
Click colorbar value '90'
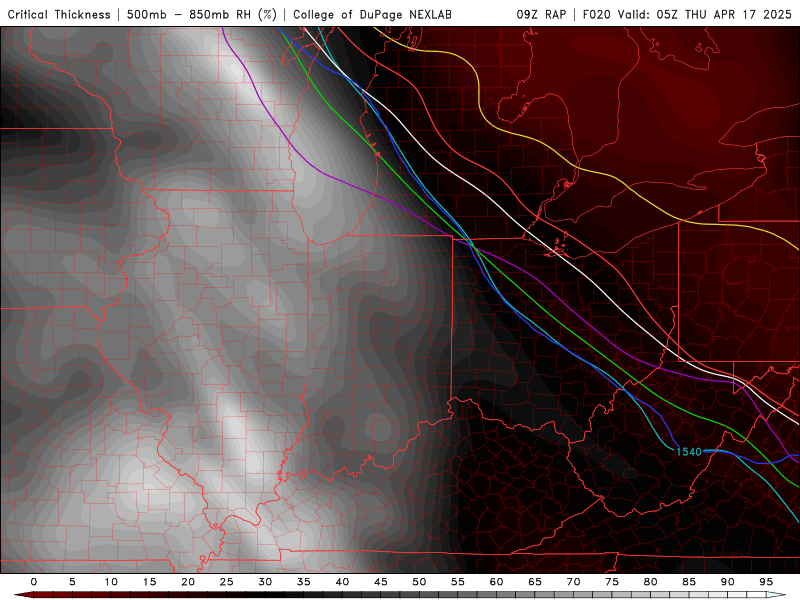click(x=727, y=582)
